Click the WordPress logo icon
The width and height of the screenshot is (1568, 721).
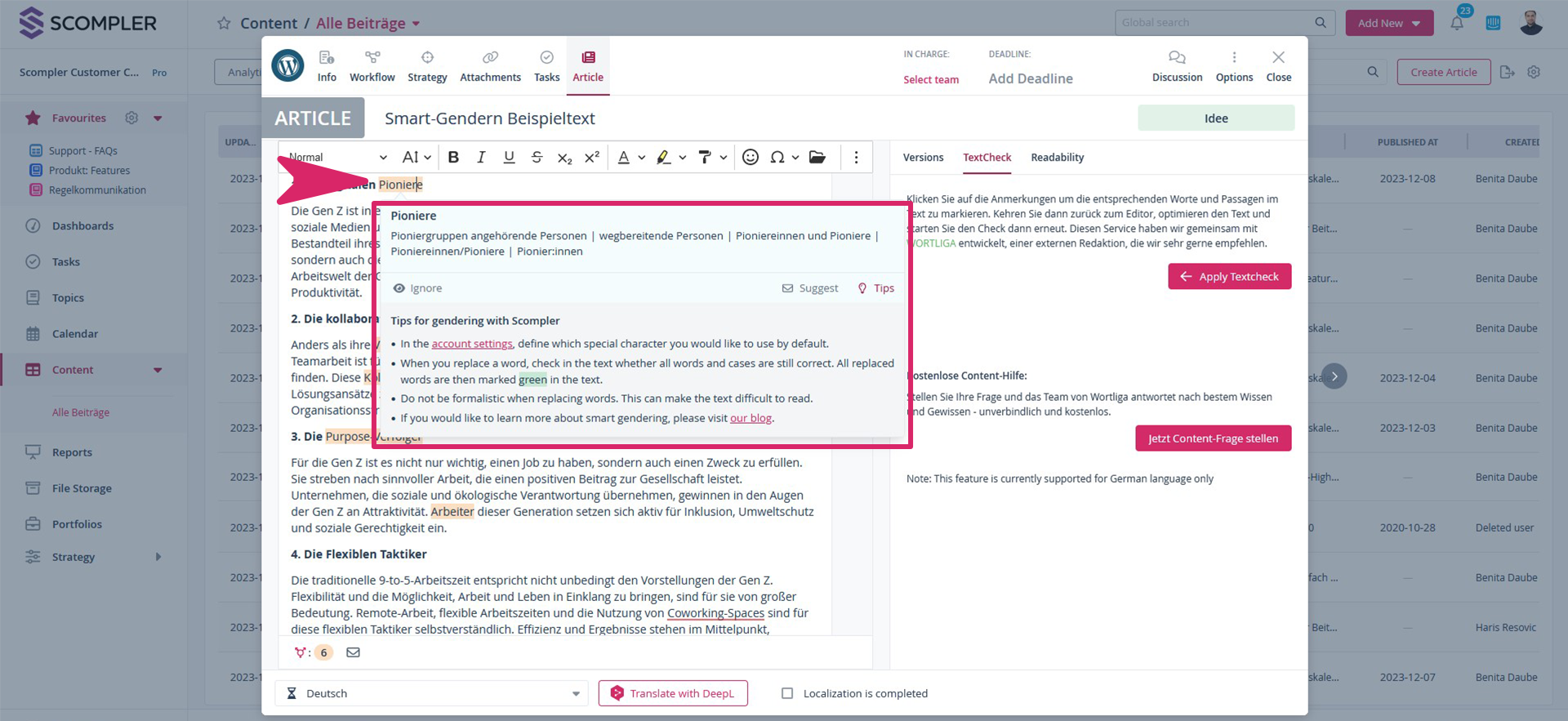click(288, 65)
